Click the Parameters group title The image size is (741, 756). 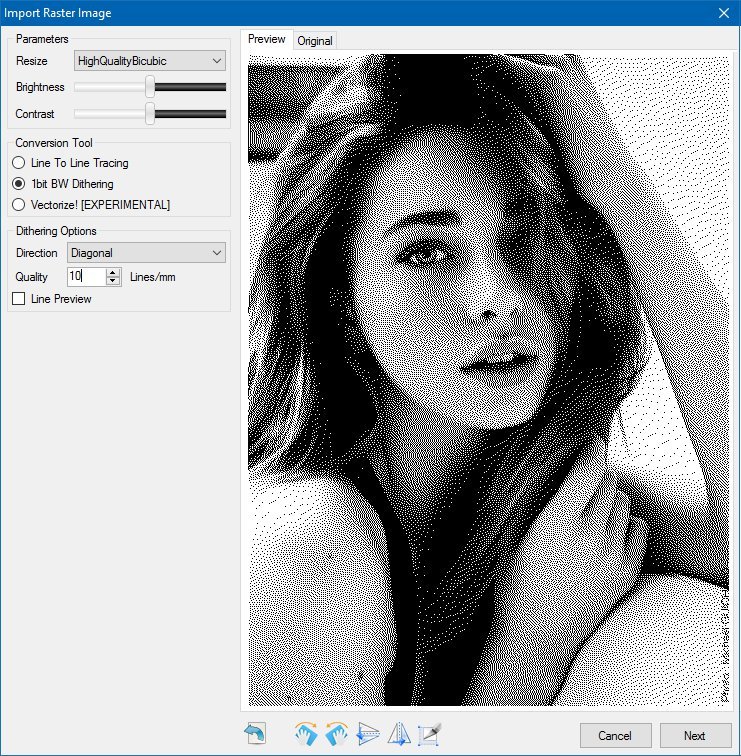[42, 39]
